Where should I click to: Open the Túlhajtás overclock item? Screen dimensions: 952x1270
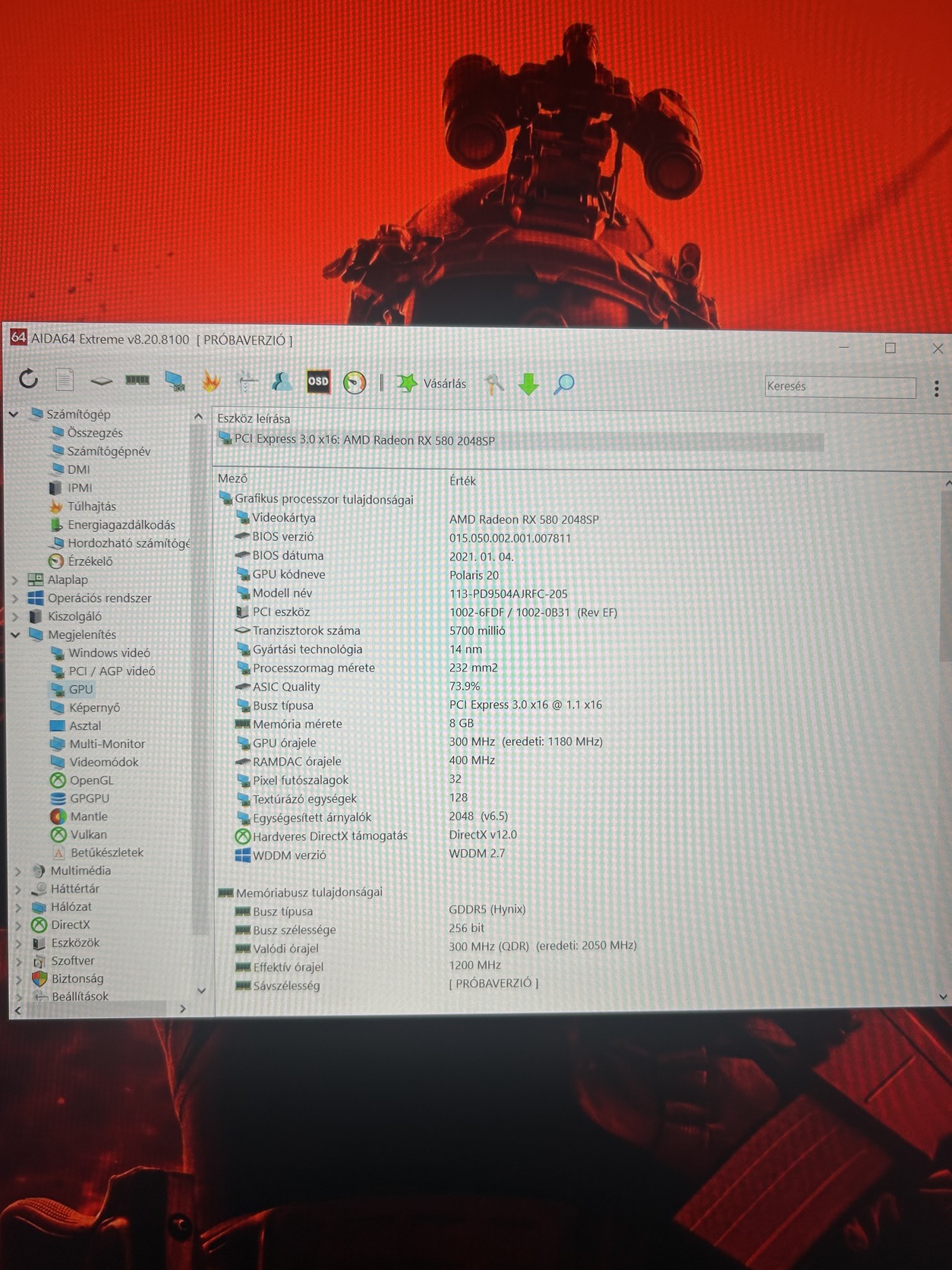click(92, 506)
